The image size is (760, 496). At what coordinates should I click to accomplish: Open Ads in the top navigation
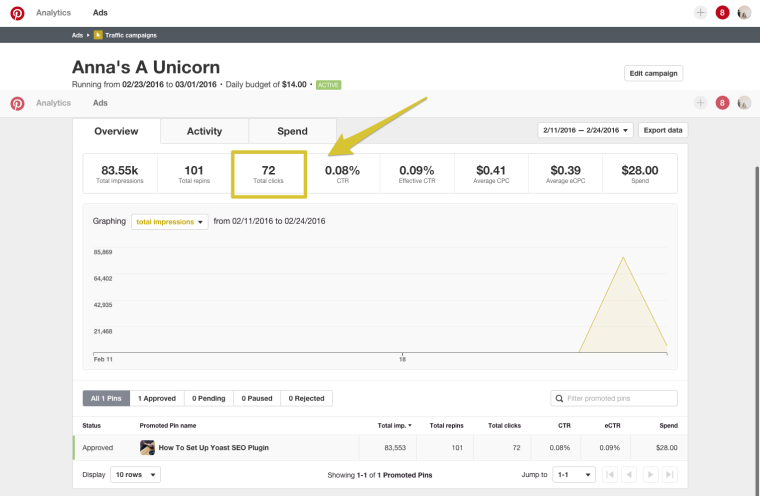pos(100,13)
